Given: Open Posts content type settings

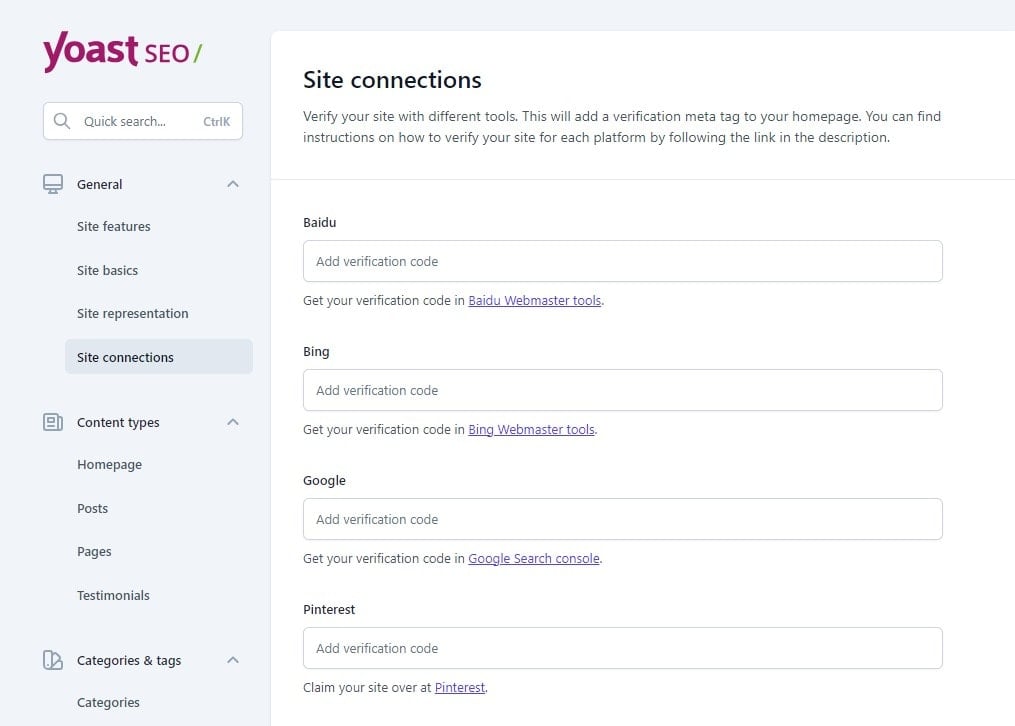Looking at the screenshot, I should click(93, 509).
